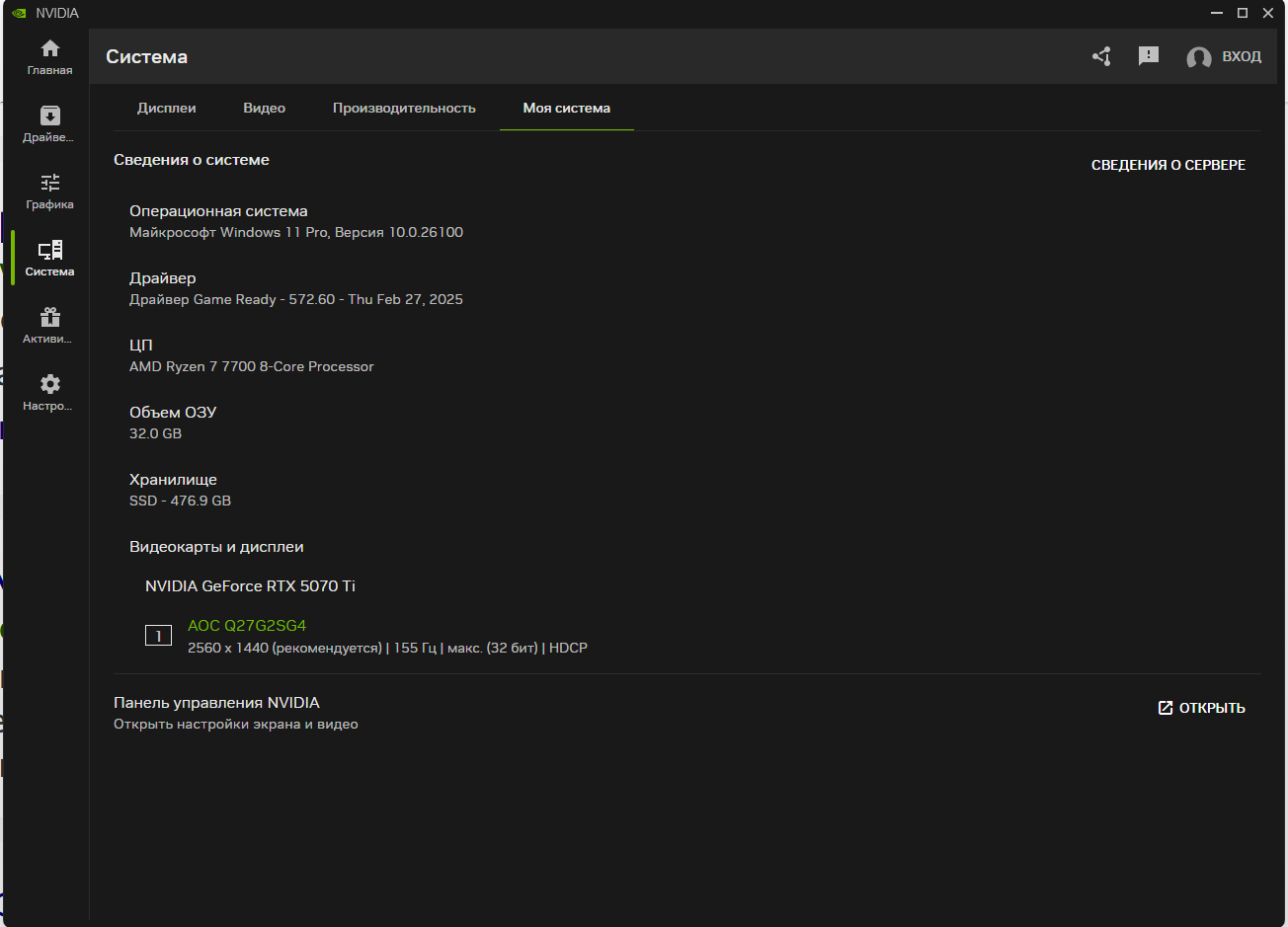Viewport: 1288px width, 927px height.
Task: Click the NVIDIA logo in title bar
Action: click(19, 13)
